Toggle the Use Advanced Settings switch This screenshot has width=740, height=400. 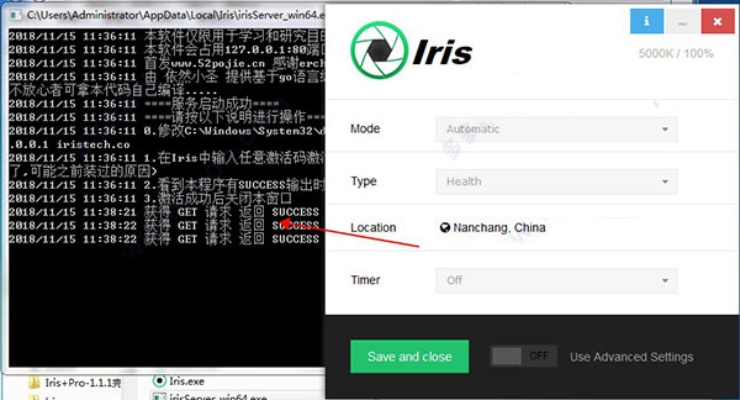[x=523, y=356]
